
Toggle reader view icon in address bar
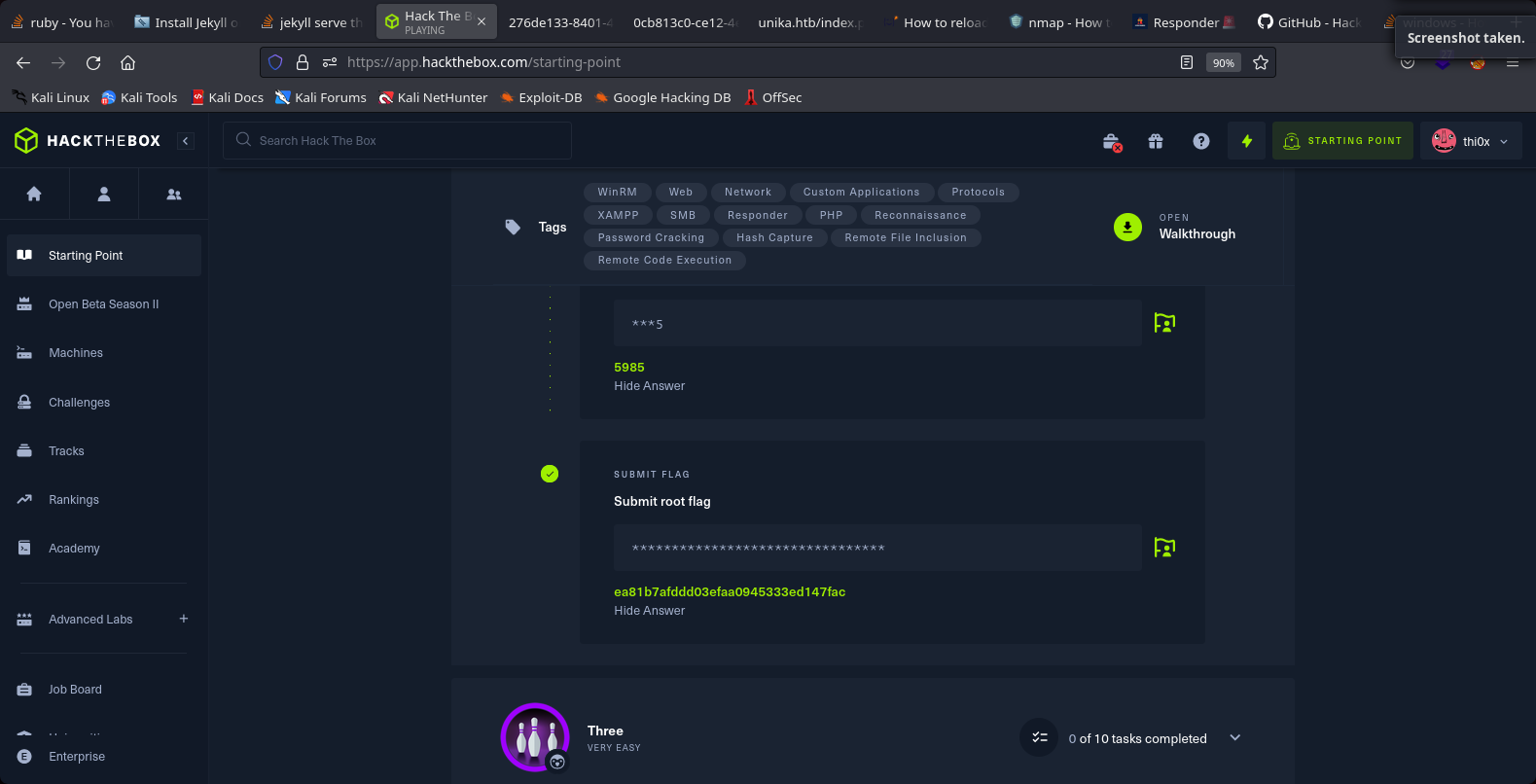tap(1187, 62)
